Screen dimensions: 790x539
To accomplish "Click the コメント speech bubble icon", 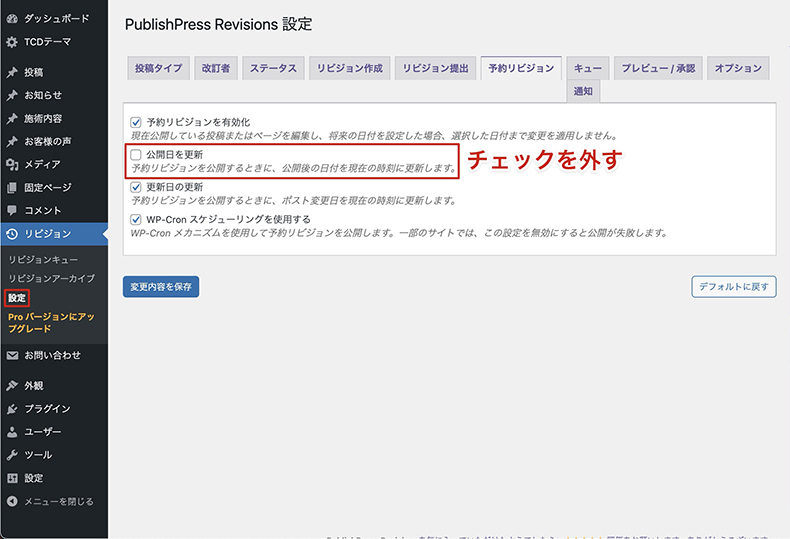I will [x=12, y=211].
